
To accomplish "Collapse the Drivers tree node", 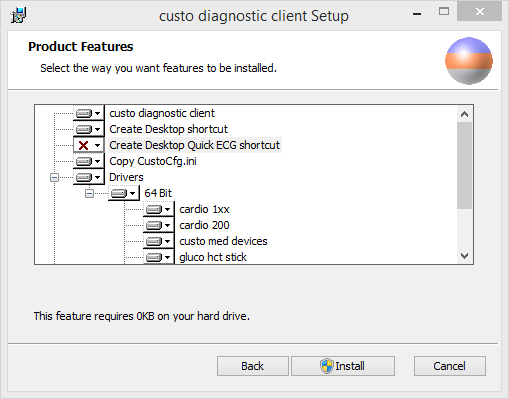I will (x=54, y=177).
